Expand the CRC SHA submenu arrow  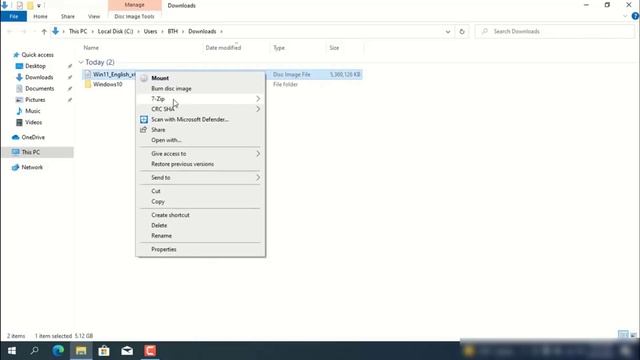click(258, 109)
